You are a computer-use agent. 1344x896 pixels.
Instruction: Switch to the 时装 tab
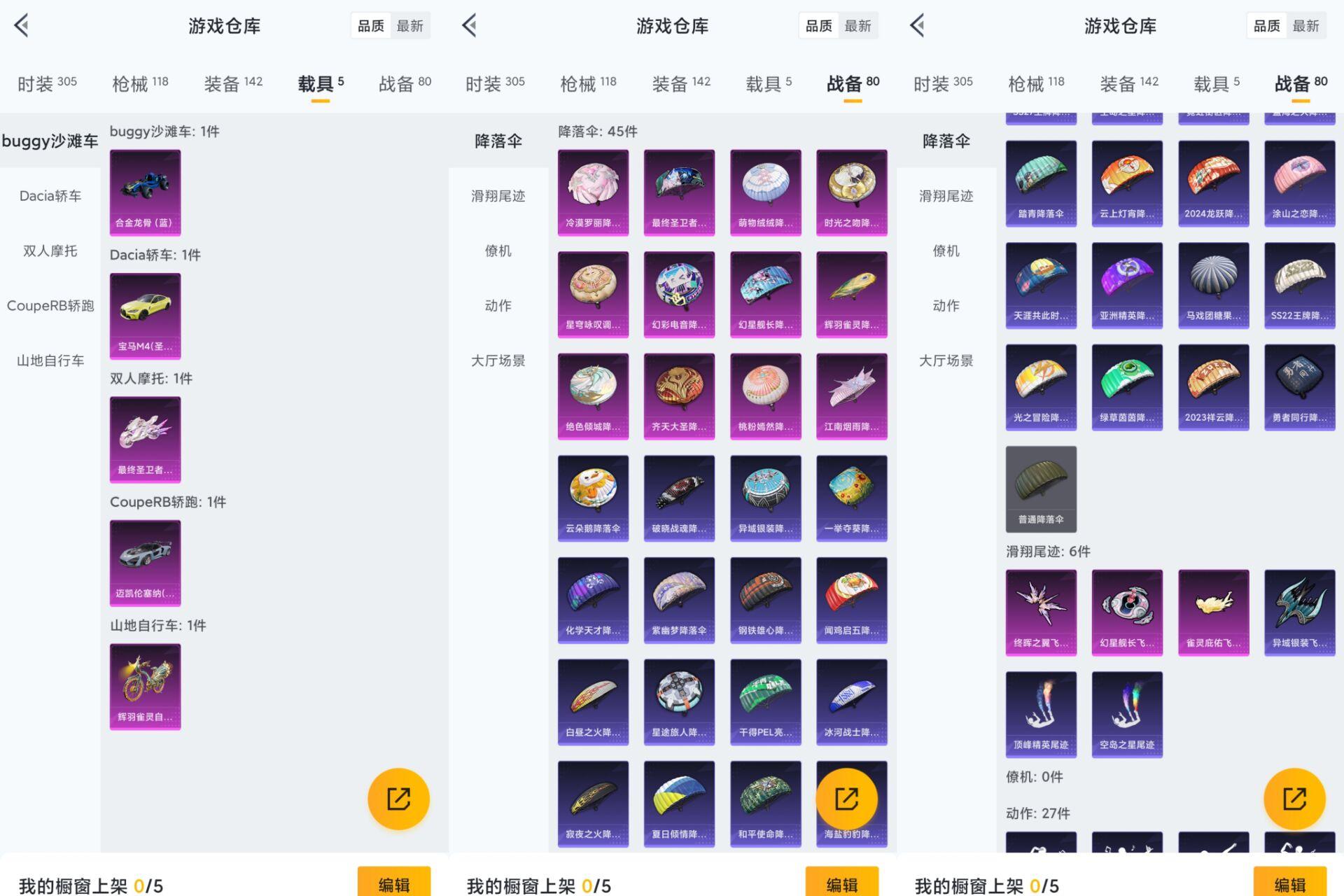46,83
